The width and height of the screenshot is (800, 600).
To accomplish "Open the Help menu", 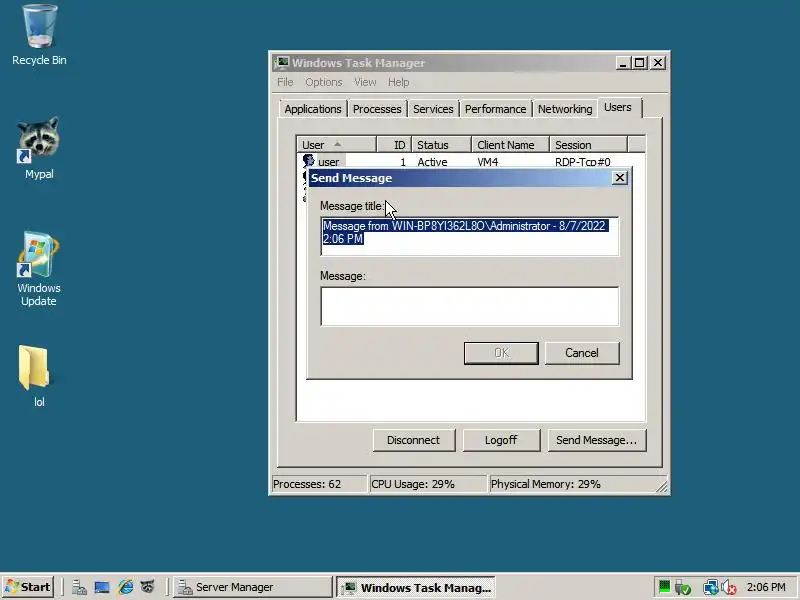I will [398, 82].
